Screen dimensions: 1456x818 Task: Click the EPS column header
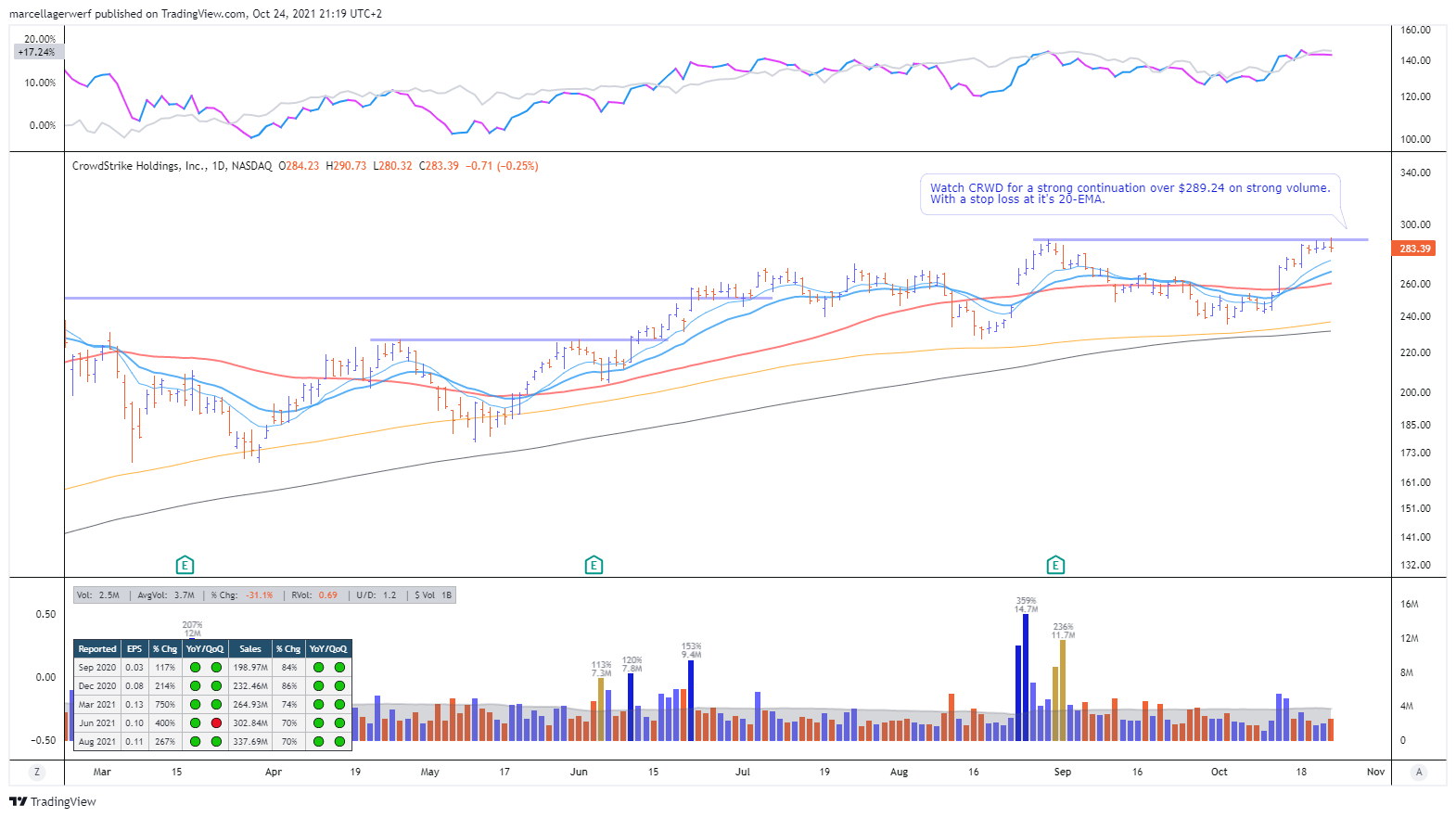(x=134, y=649)
